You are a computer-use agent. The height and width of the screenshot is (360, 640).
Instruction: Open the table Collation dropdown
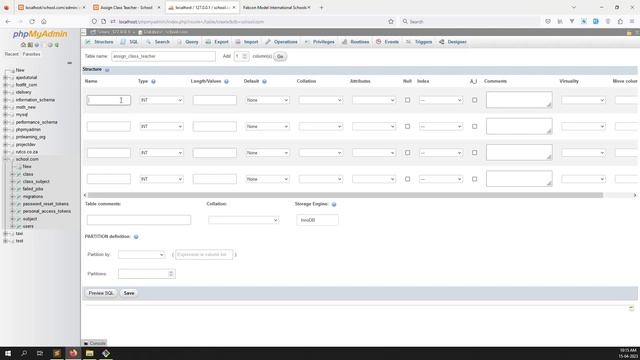(243, 220)
